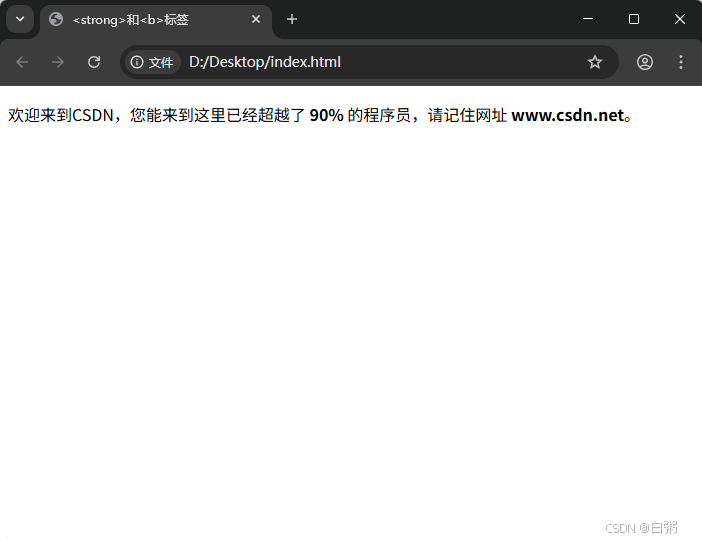The height and width of the screenshot is (541, 702).
Task: Reload the page
Action: coord(94,62)
